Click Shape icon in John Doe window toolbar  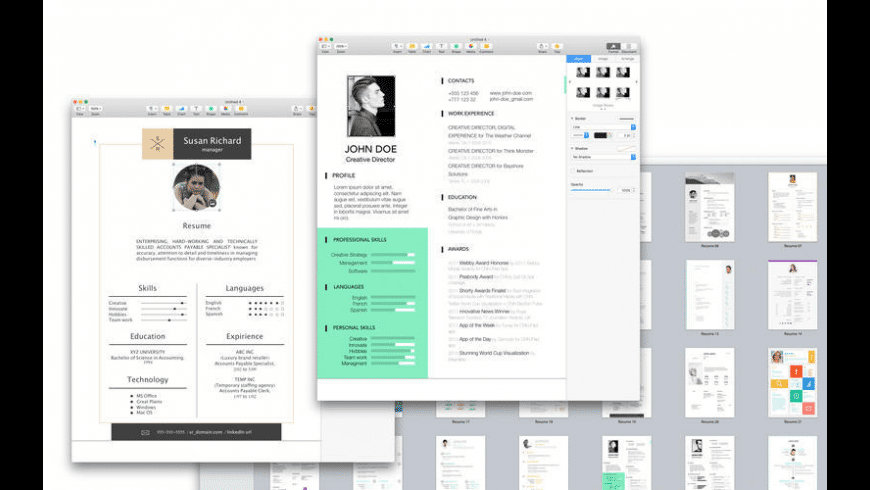click(456, 47)
